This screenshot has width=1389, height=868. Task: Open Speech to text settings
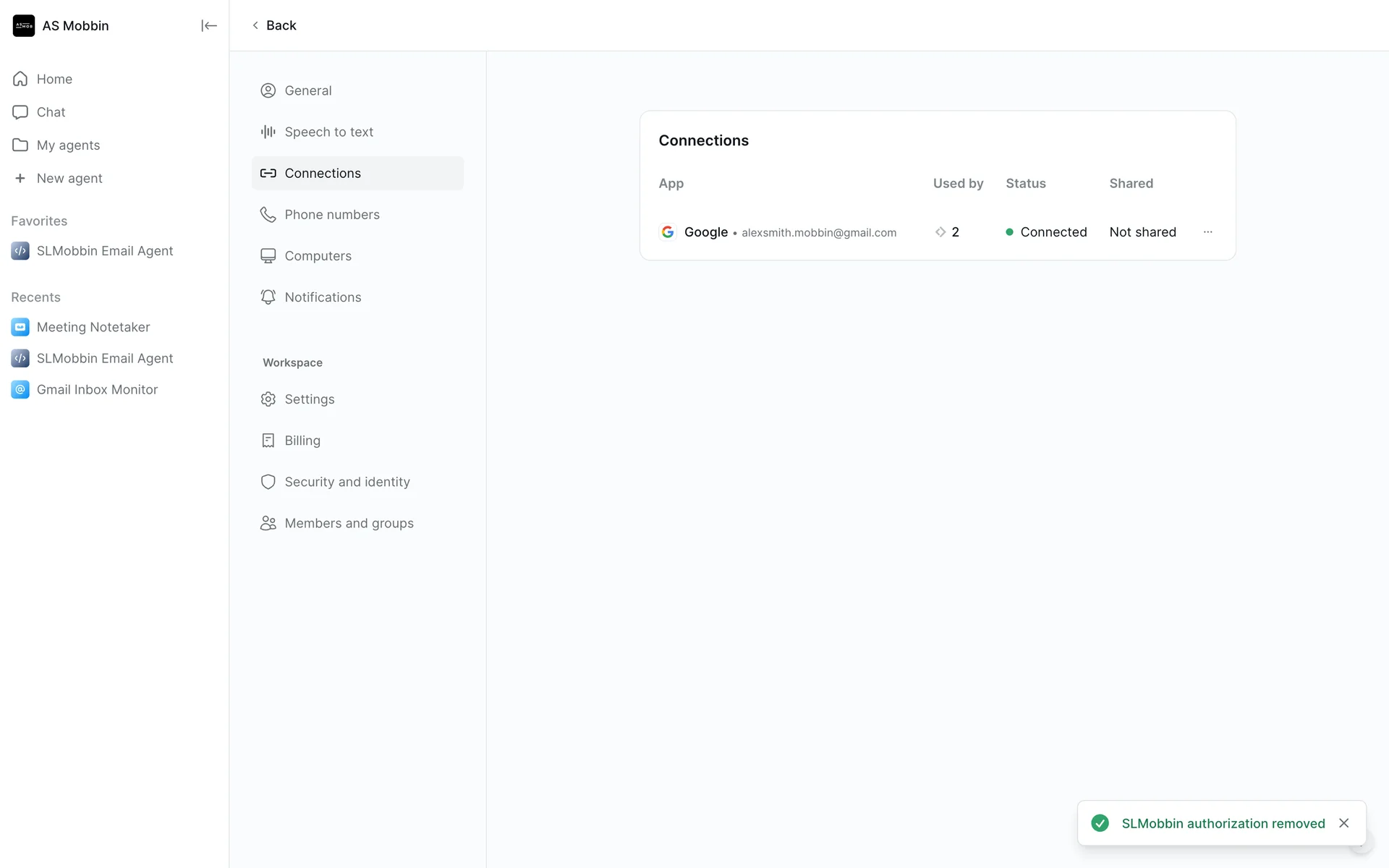328,132
